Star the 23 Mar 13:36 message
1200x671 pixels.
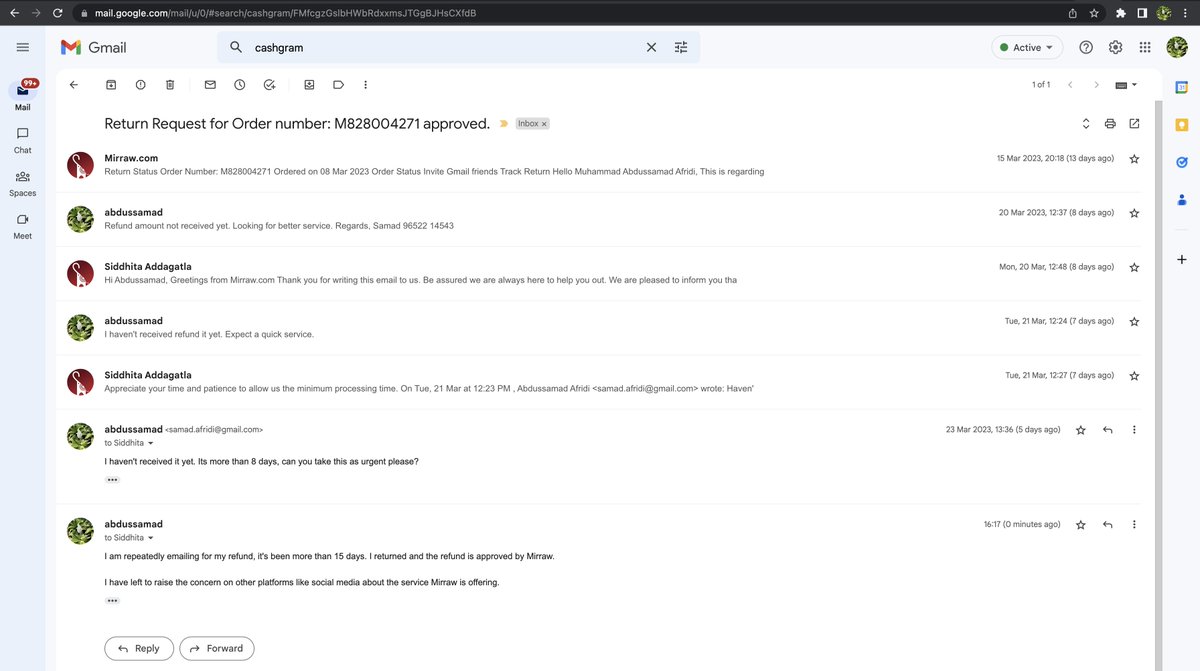(x=1081, y=430)
